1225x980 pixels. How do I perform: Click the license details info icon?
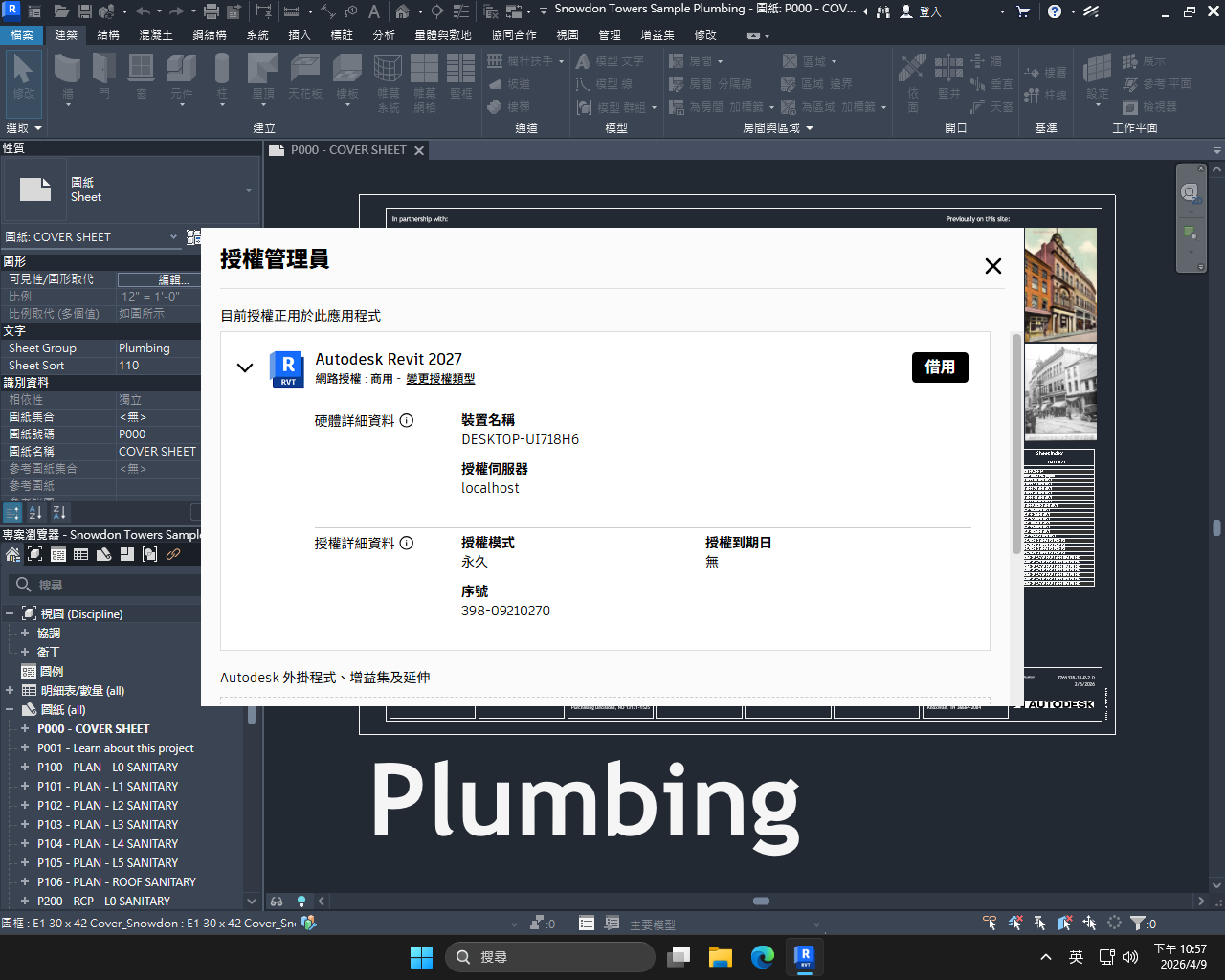407,544
